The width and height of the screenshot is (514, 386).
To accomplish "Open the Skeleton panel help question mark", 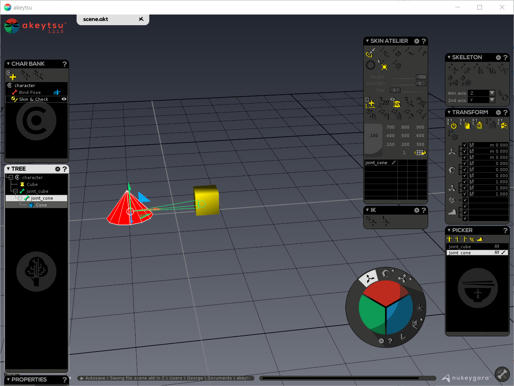I will 505,57.
